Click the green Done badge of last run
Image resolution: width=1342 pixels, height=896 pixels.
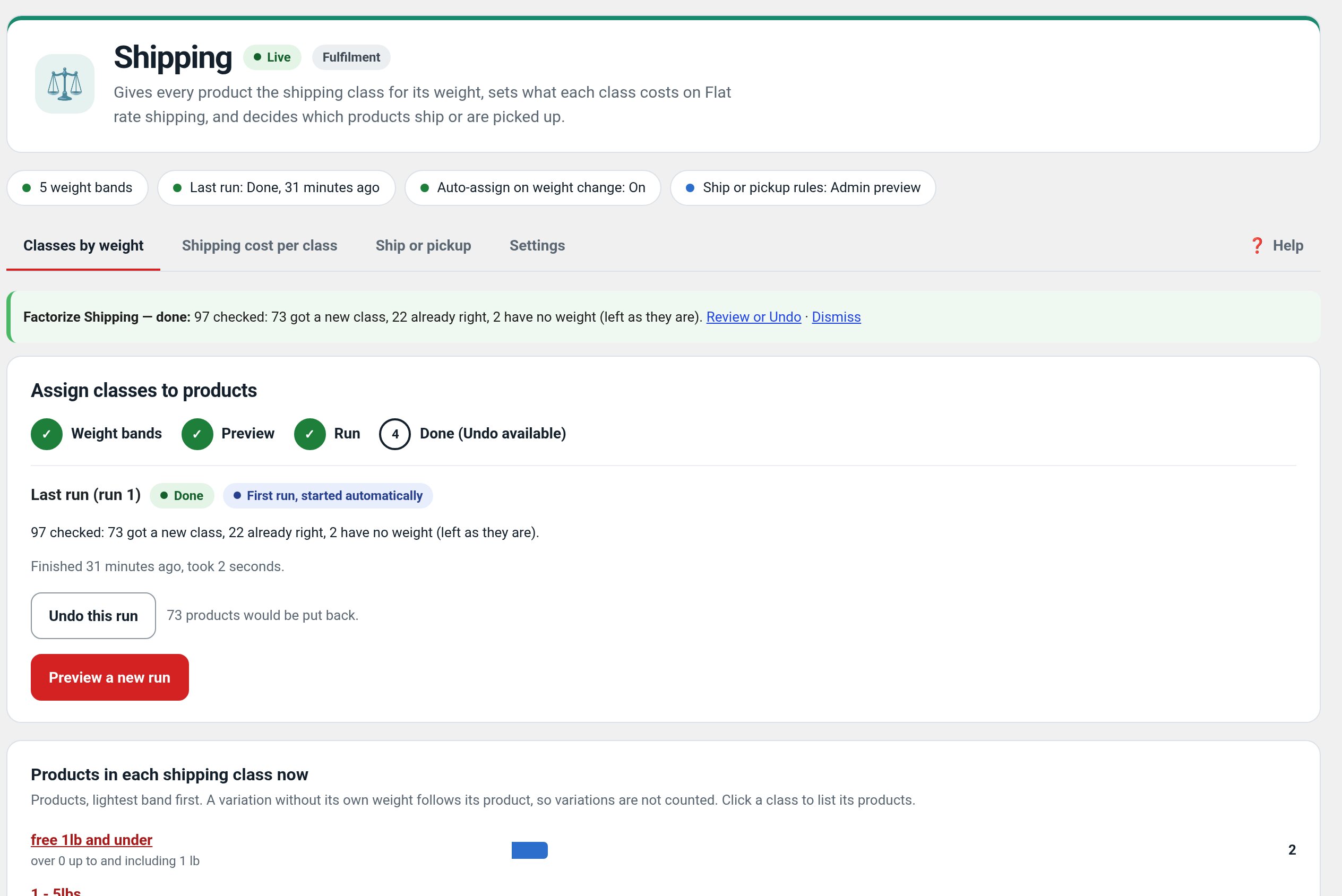tap(182, 495)
